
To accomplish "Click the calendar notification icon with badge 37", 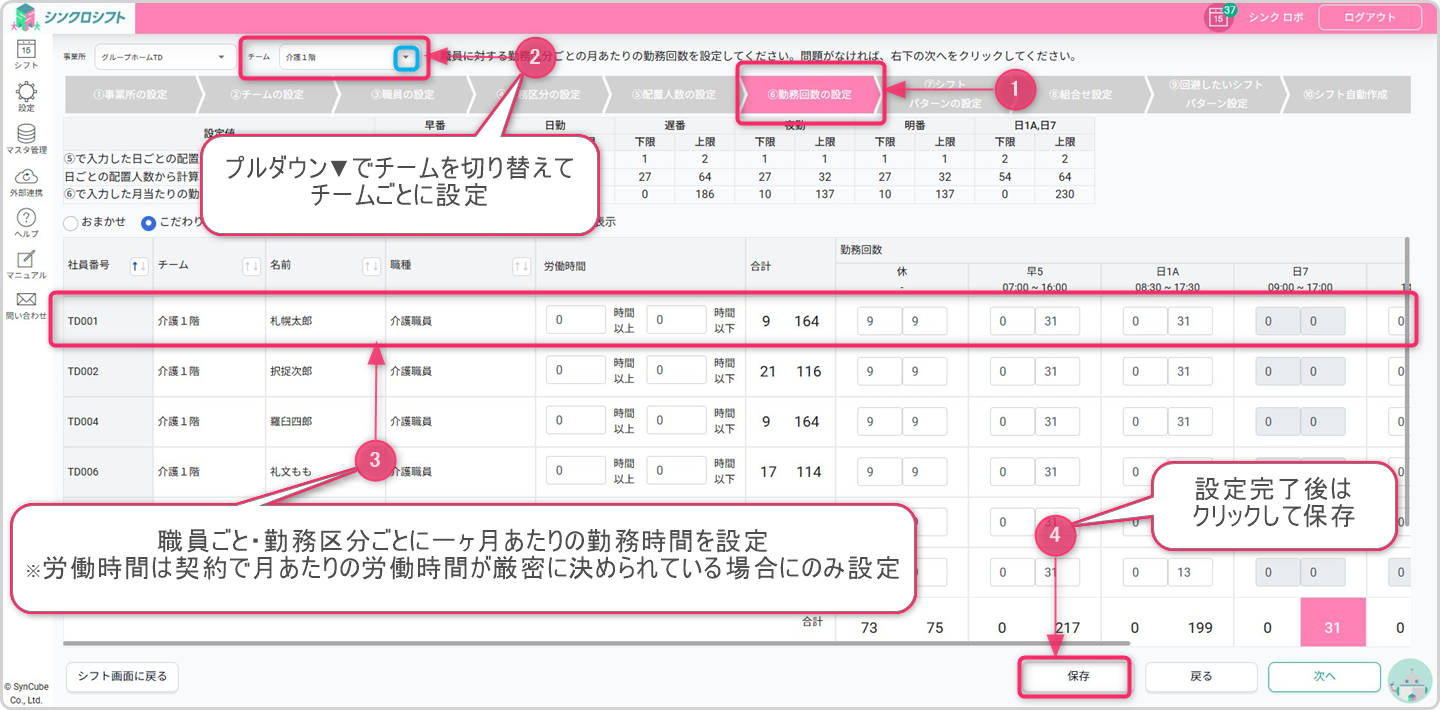I will (x=1218, y=17).
